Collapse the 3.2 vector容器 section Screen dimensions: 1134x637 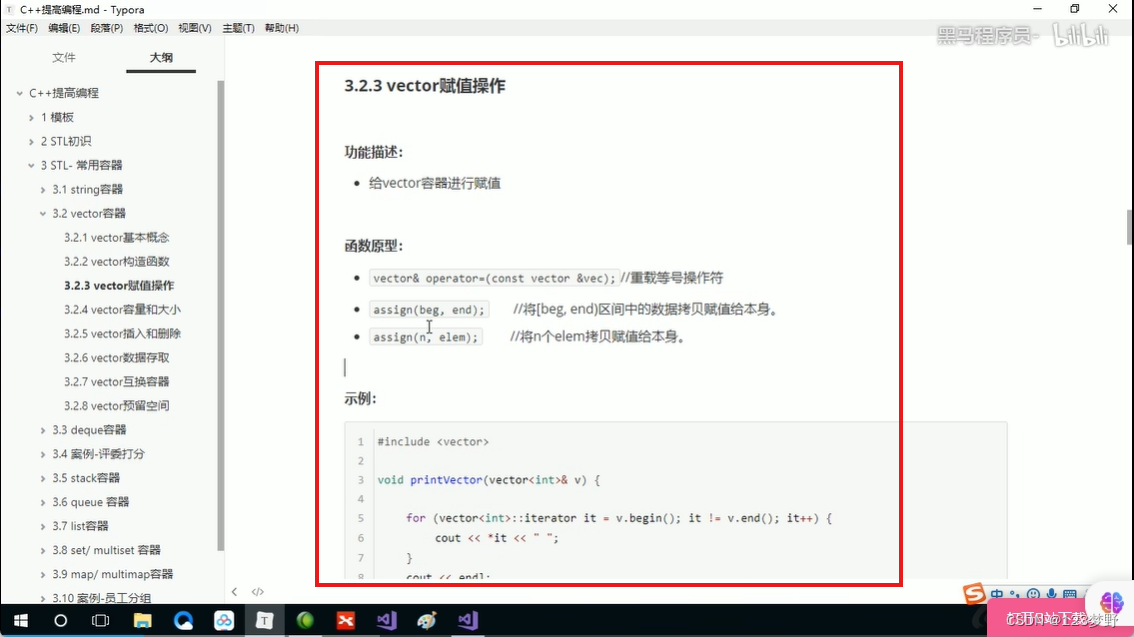point(43,213)
